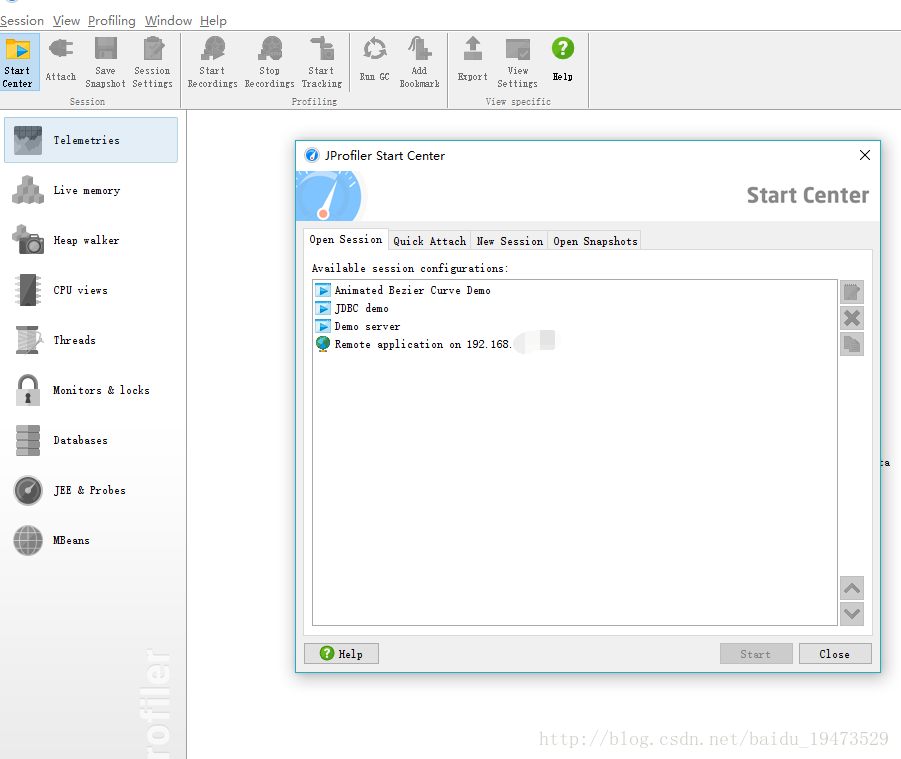901x759 pixels.
Task: Open Session Settings from the toolbar
Action: pos(152,62)
